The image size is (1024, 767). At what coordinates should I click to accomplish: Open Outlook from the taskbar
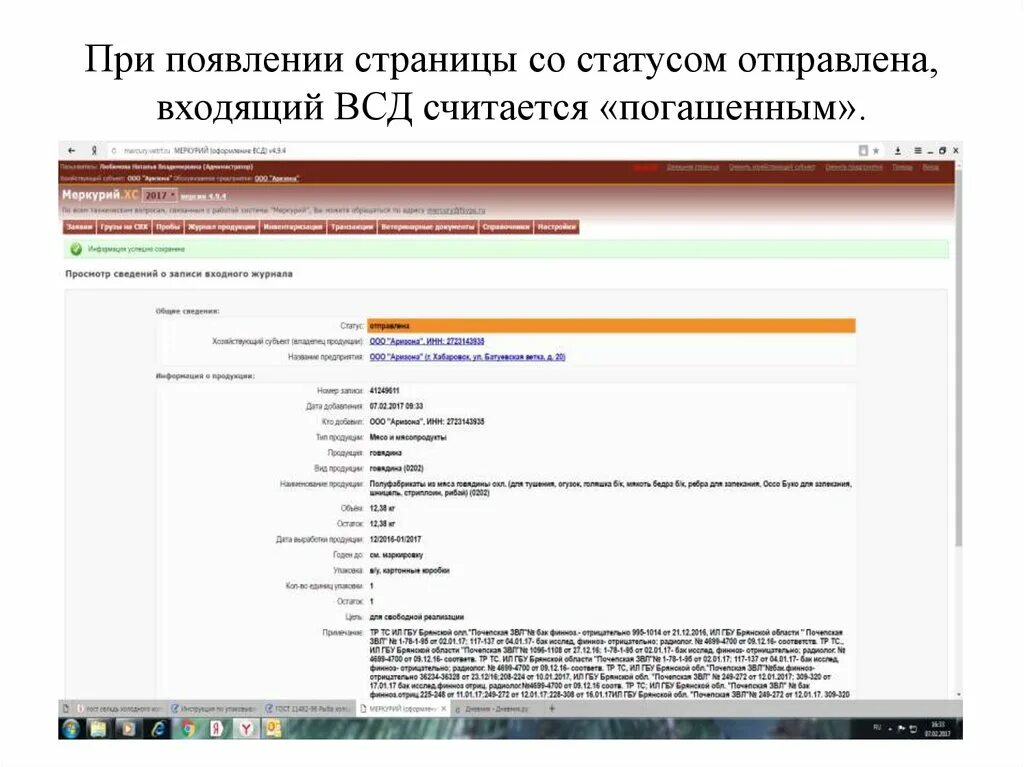point(273,728)
